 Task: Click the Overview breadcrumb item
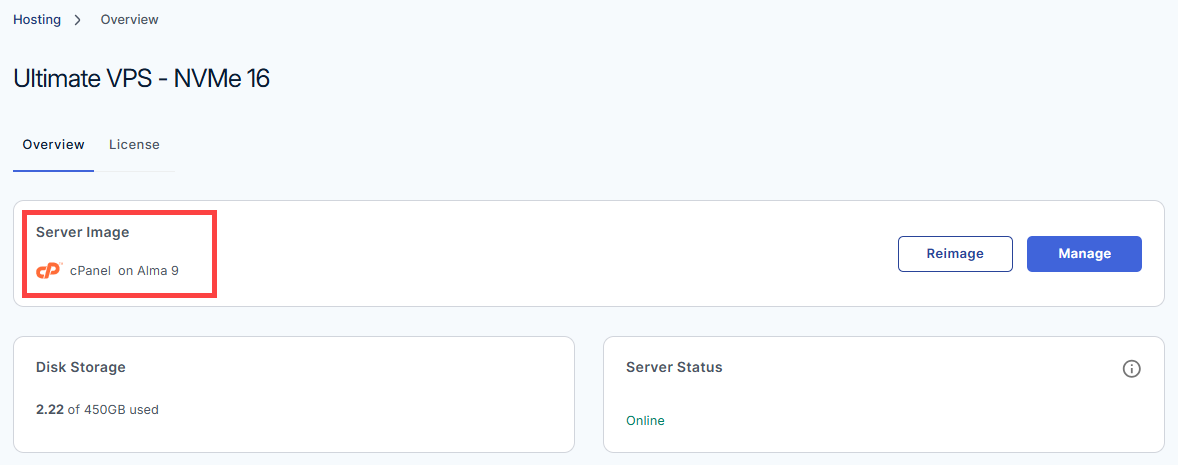(129, 20)
